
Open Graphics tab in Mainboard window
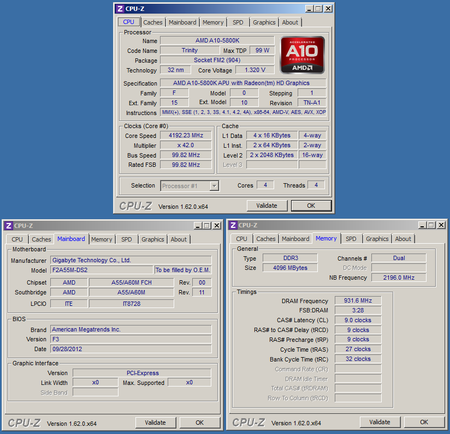click(x=153, y=239)
